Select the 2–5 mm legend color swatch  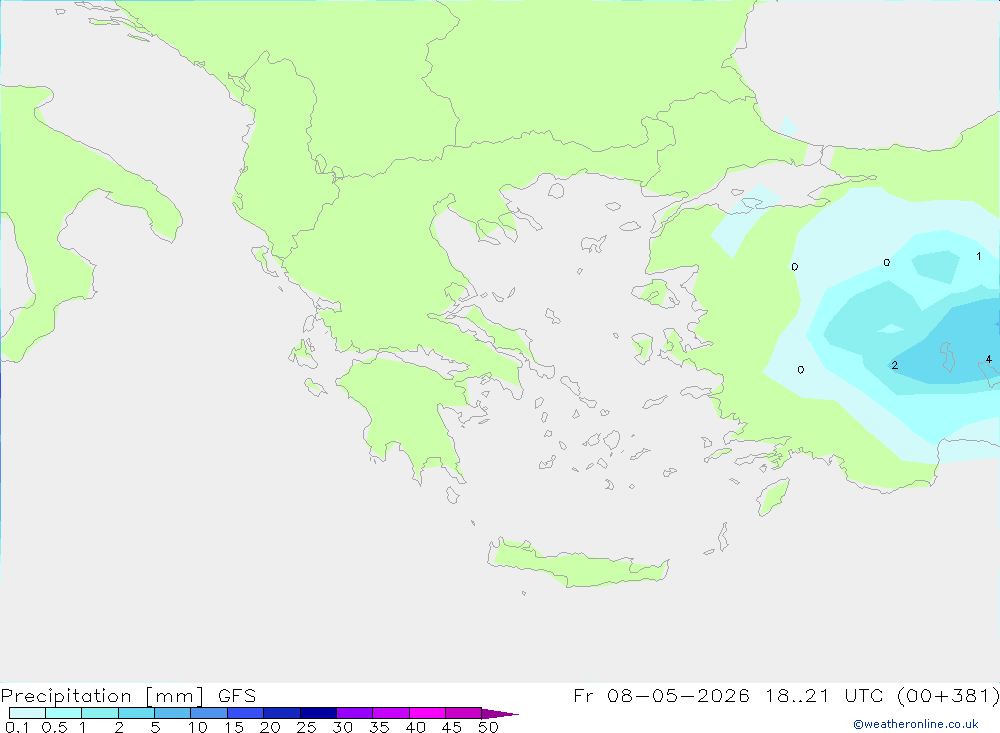pos(136,713)
